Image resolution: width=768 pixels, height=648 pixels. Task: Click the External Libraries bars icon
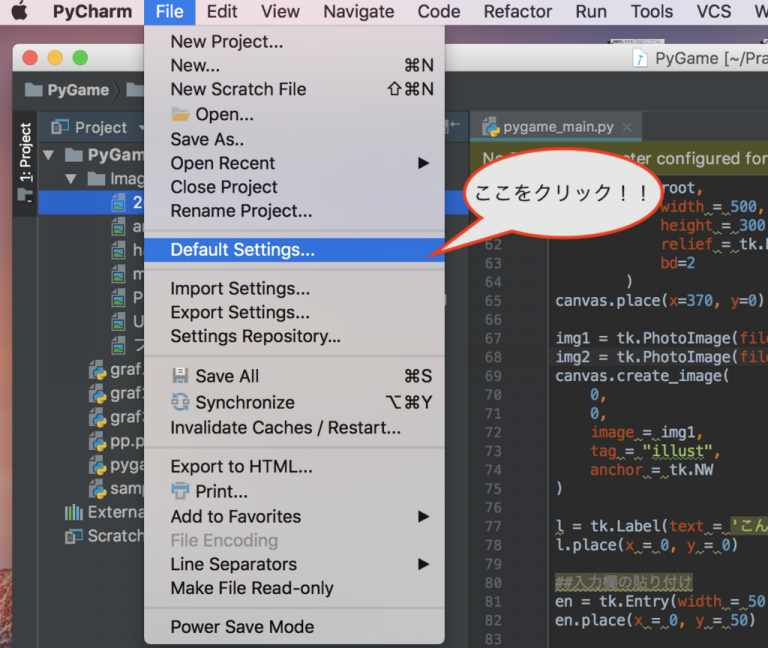tap(74, 512)
